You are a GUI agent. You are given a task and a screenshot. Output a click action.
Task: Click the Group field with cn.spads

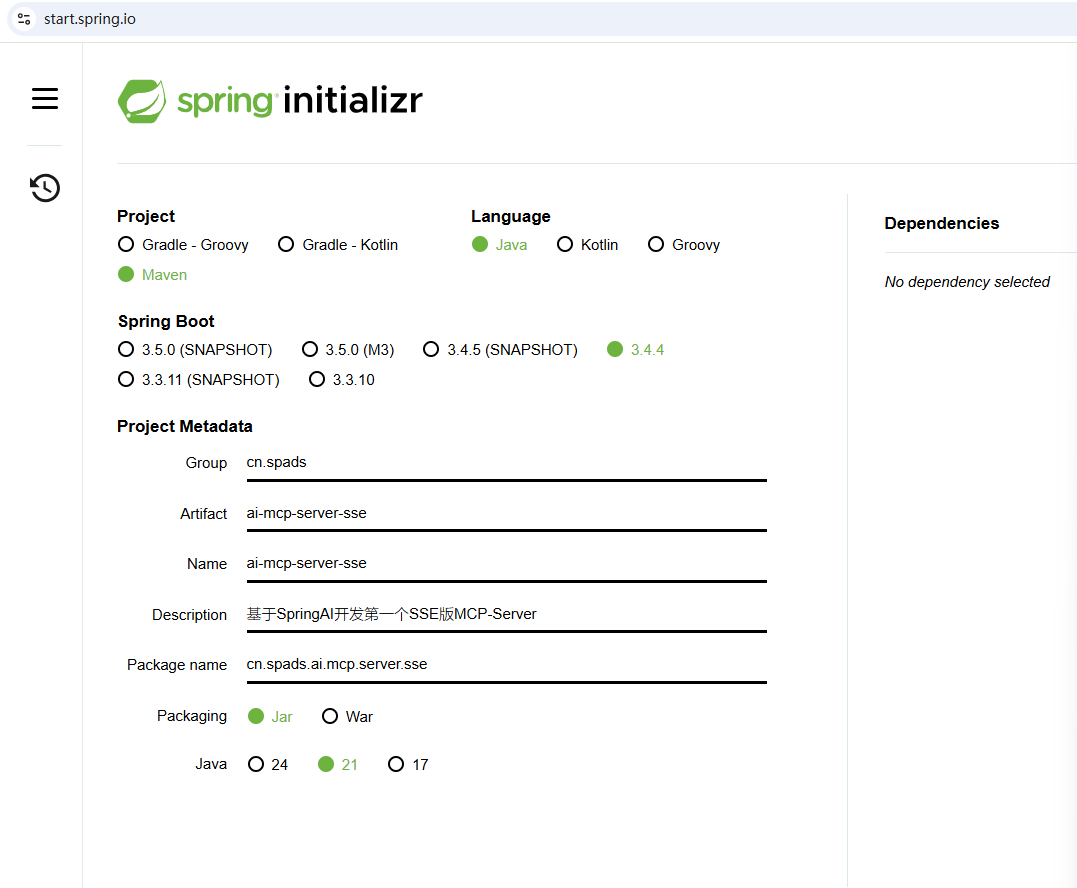pyautogui.click(x=506, y=463)
